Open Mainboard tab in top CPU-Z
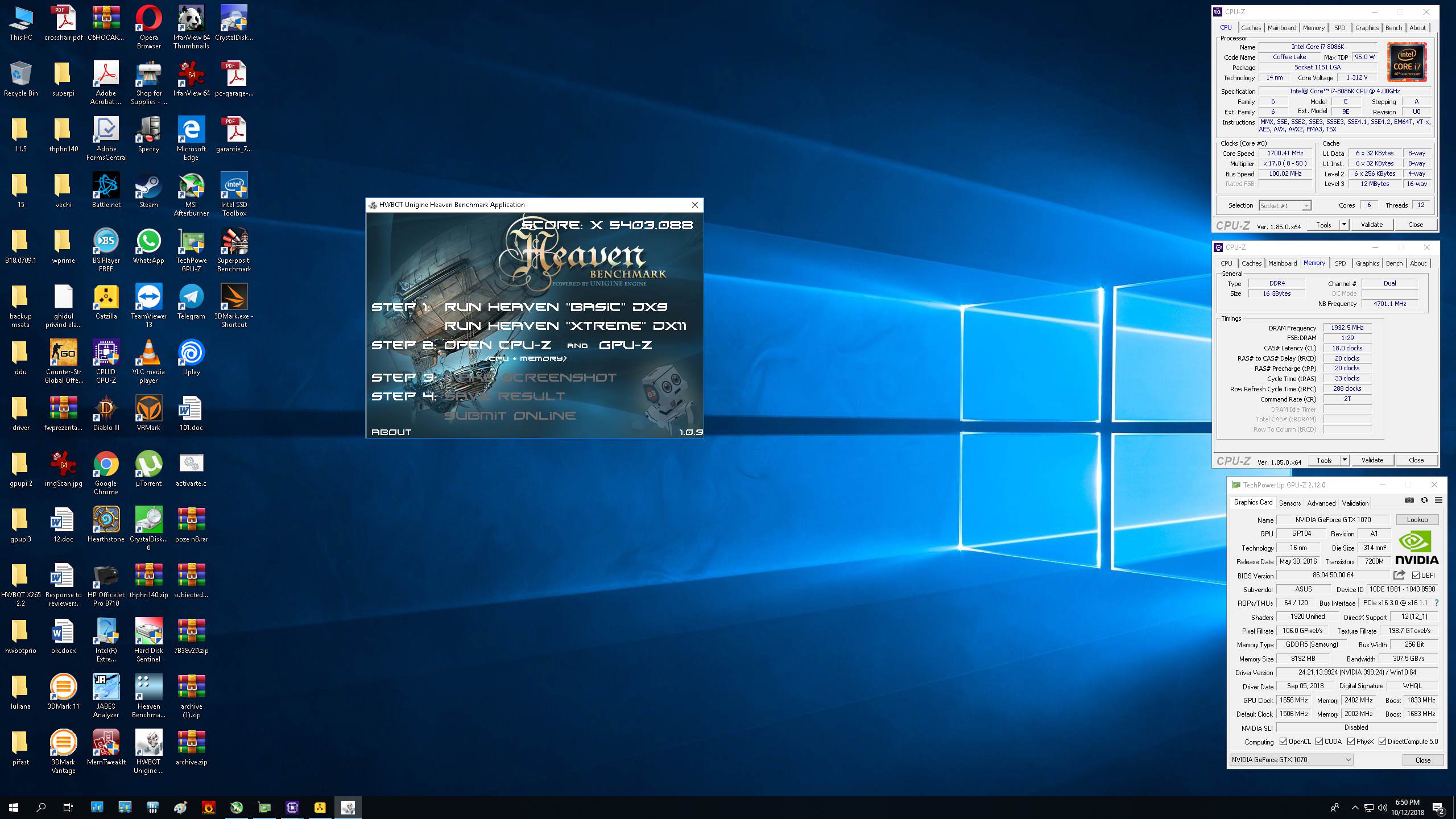The height and width of the screenshot is (819, 1456). point(1282,27)
